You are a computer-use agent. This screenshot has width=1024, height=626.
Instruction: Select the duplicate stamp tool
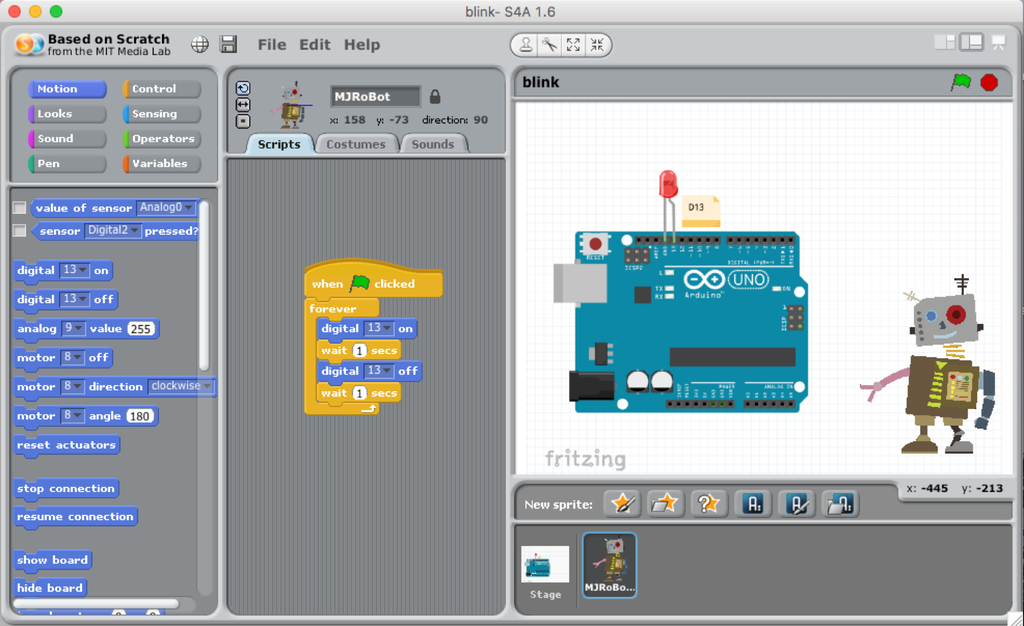[526, 44]
